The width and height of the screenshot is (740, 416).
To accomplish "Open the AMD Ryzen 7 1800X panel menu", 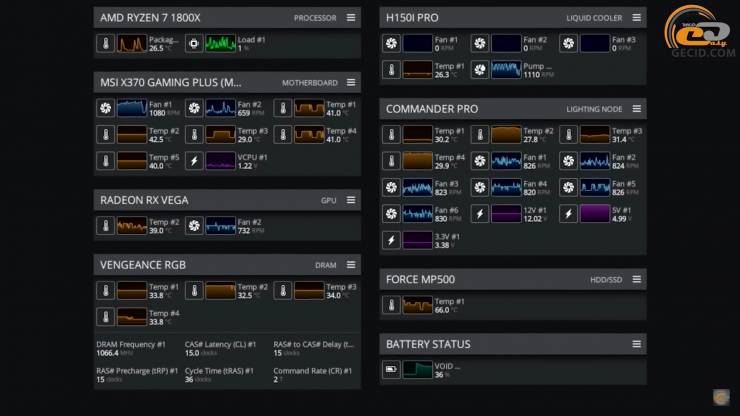I will click(351, 18).
